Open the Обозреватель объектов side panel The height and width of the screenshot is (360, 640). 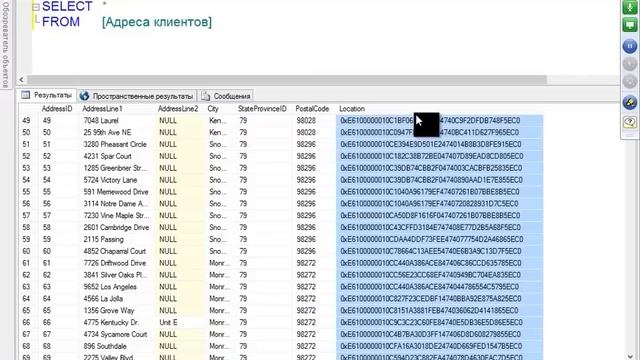pos(5,45)
